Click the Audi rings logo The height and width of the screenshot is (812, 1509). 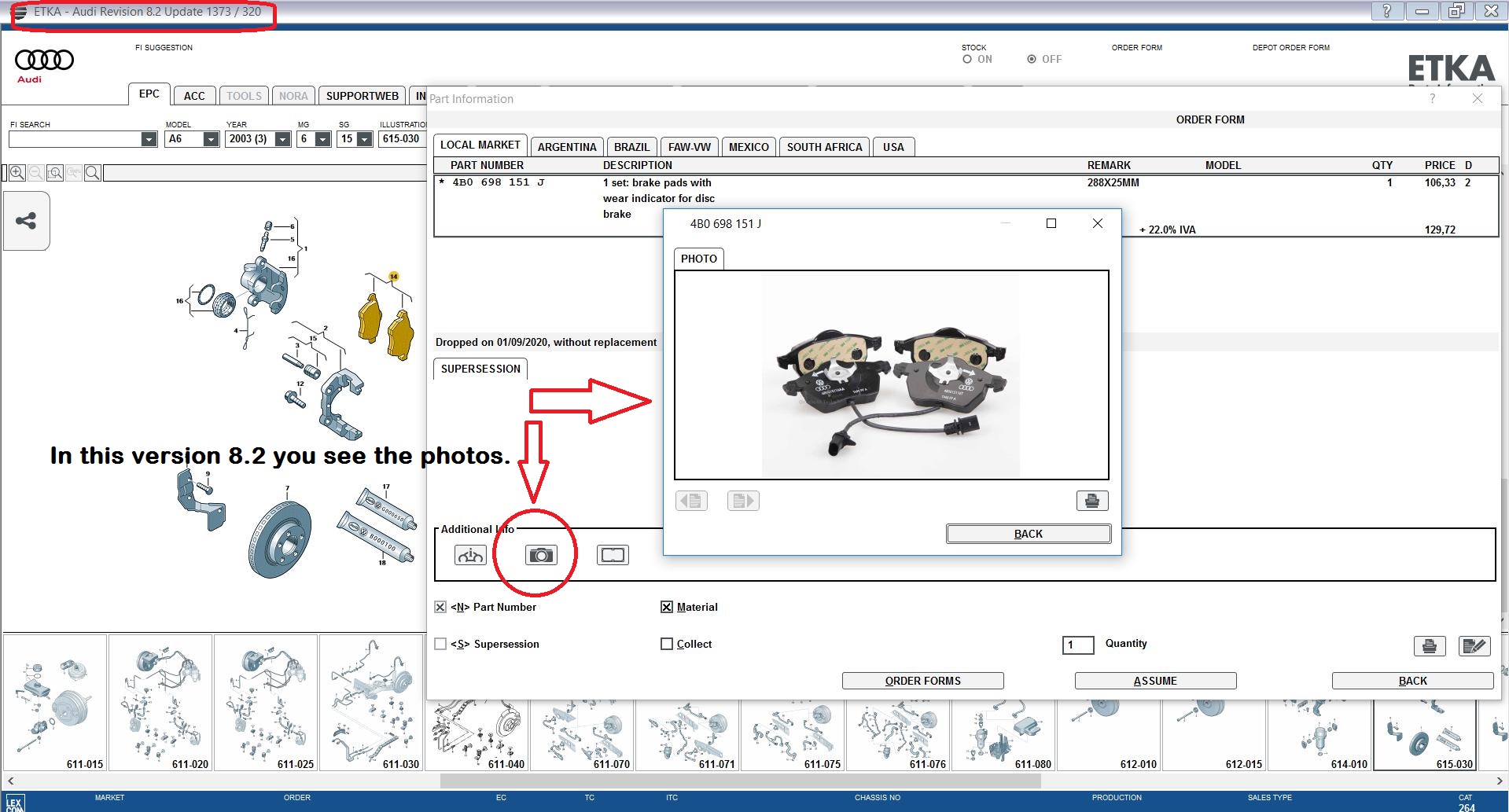point(45,61)
